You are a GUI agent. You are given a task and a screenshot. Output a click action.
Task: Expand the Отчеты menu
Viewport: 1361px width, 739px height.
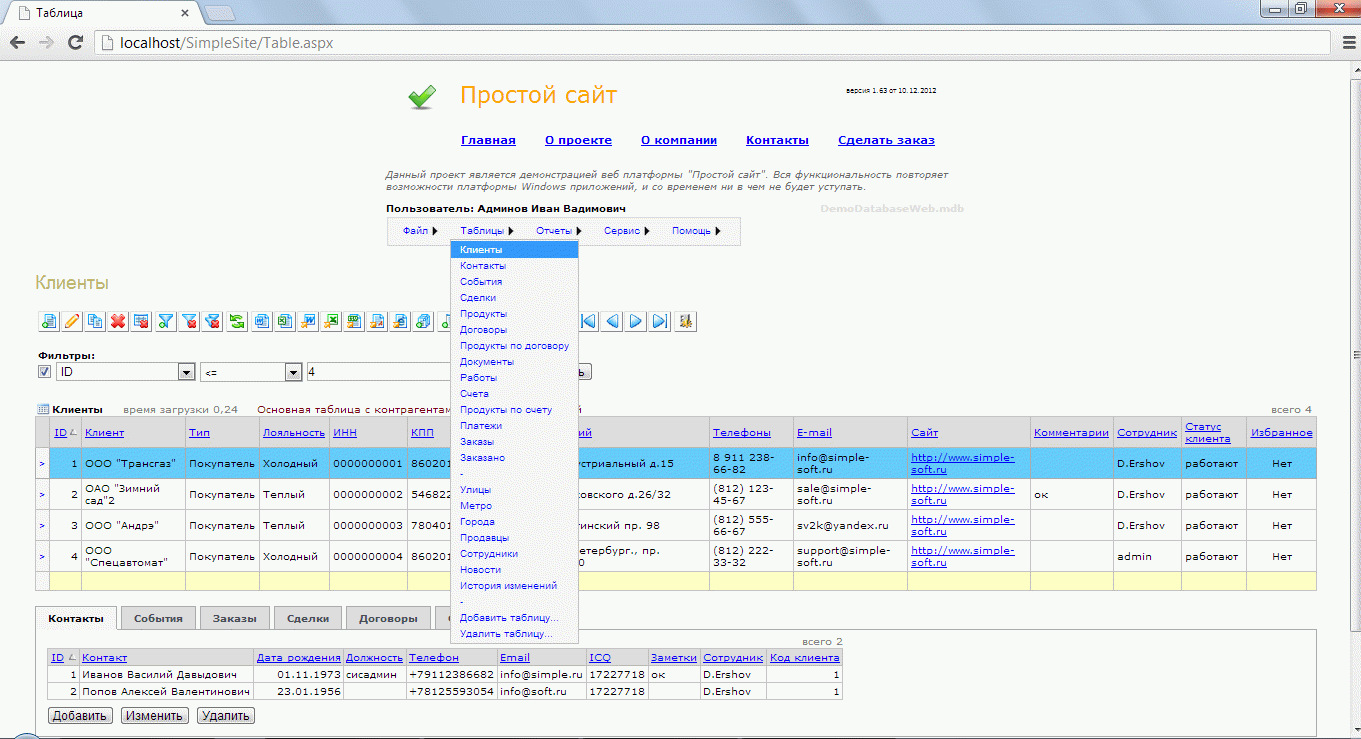(x=558, y=231)
